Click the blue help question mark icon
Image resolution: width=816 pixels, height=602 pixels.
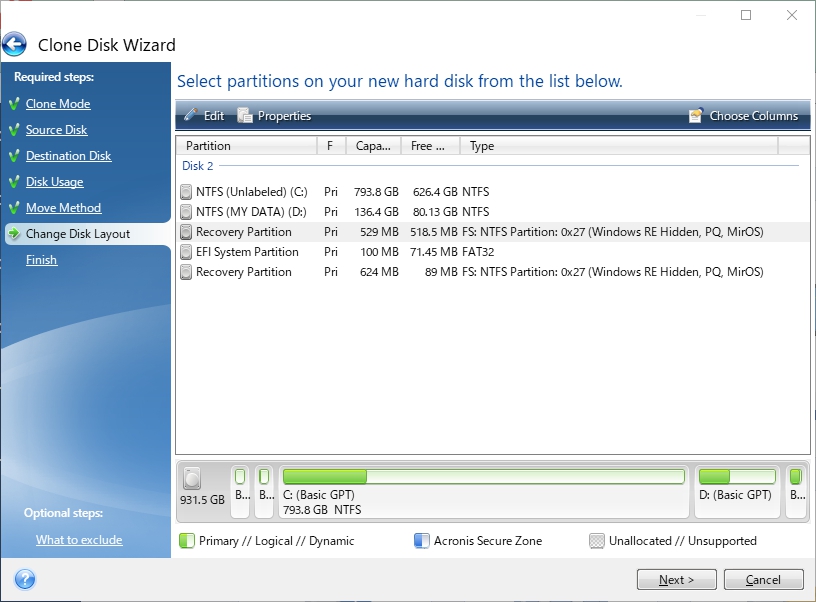point(25,579)
